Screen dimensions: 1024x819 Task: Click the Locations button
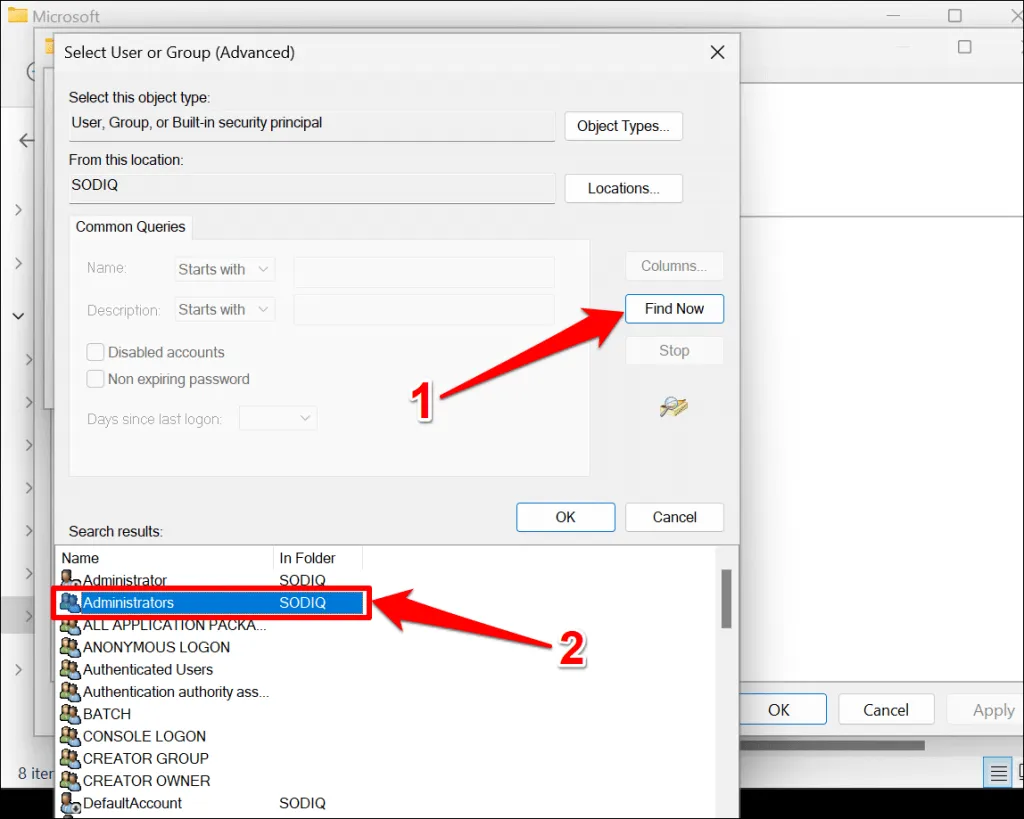point(623,188)
